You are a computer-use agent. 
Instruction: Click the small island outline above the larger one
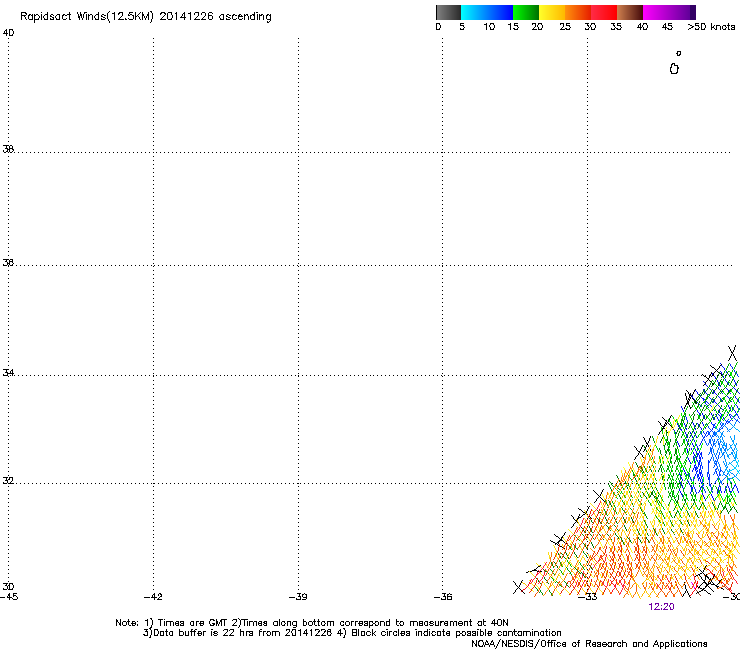point(679,53)
